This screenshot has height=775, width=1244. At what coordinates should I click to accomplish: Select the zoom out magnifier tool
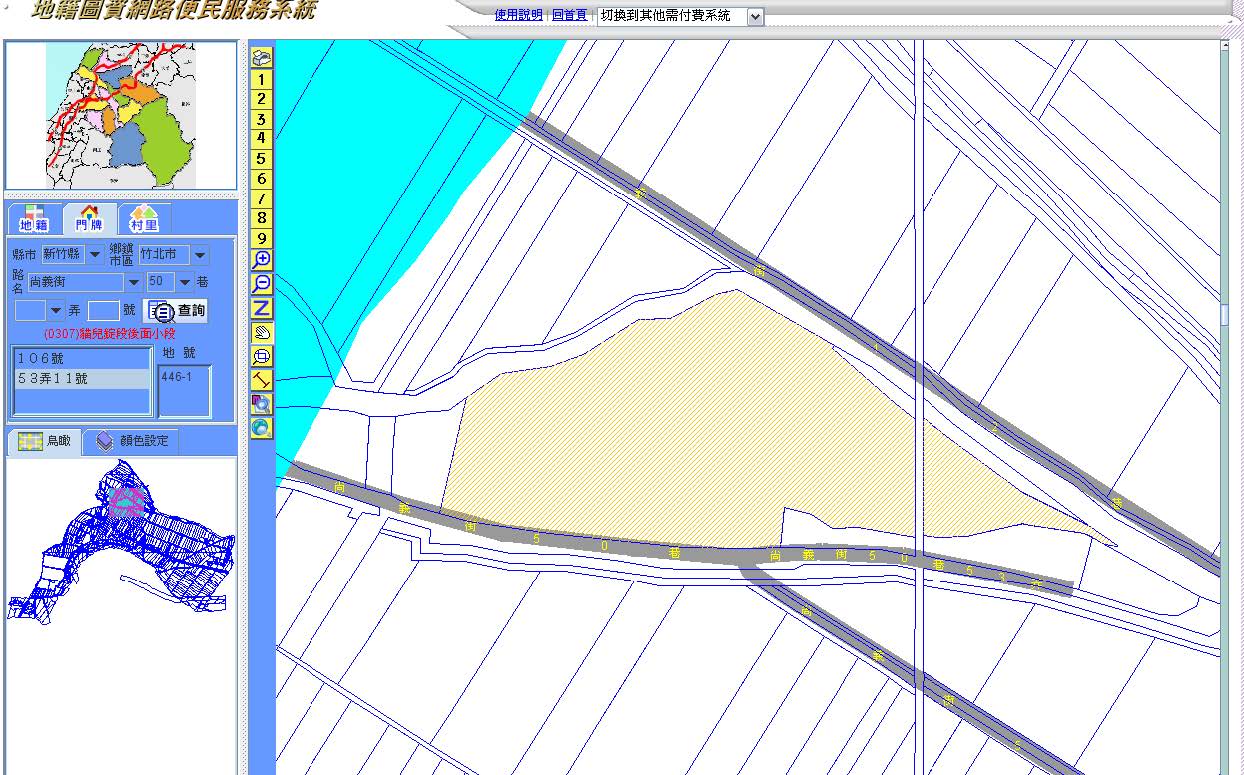pyautogui.click(x=261, y=284)
